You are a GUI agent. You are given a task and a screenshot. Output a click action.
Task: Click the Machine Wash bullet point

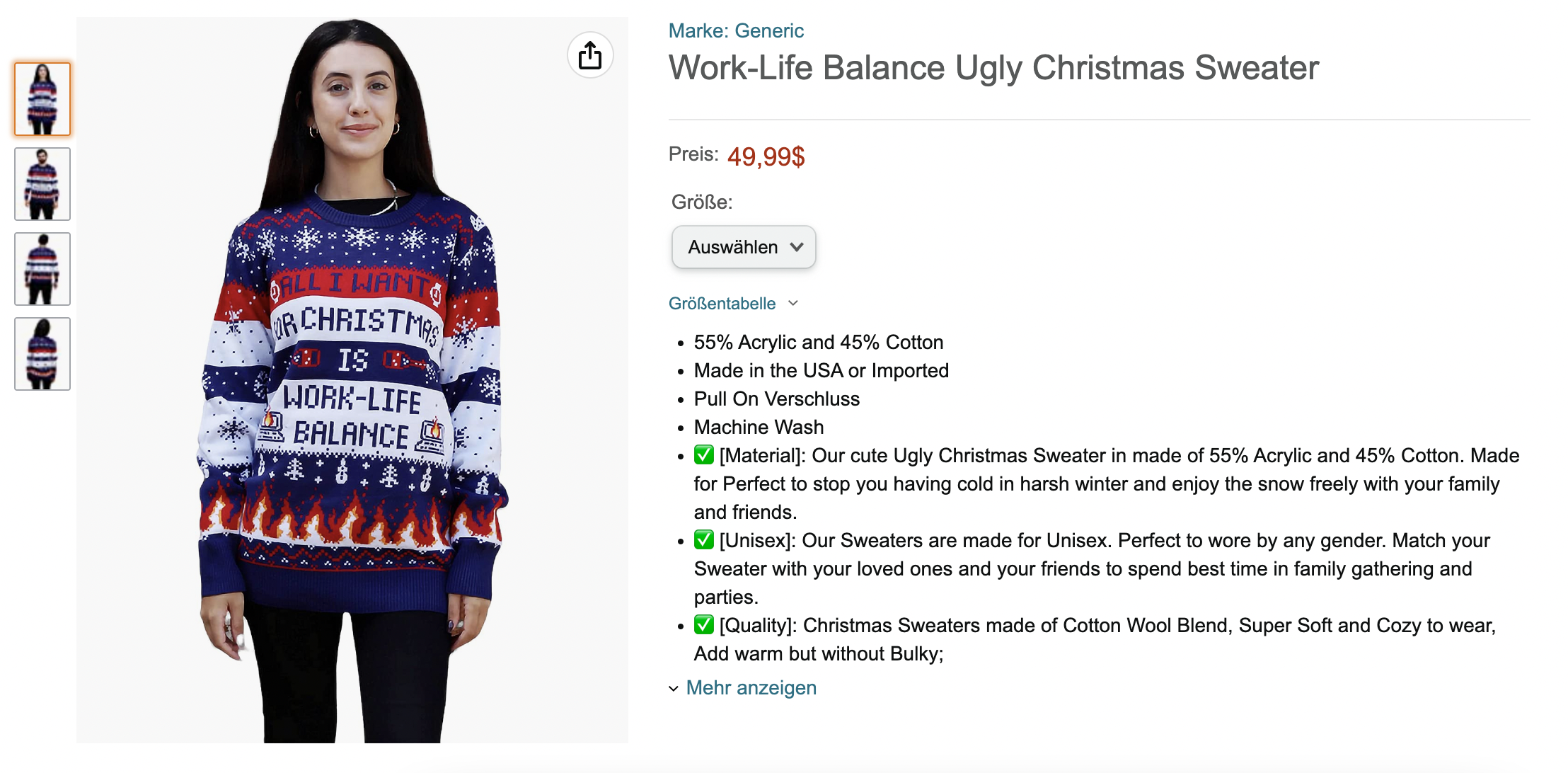pos(759,428)
